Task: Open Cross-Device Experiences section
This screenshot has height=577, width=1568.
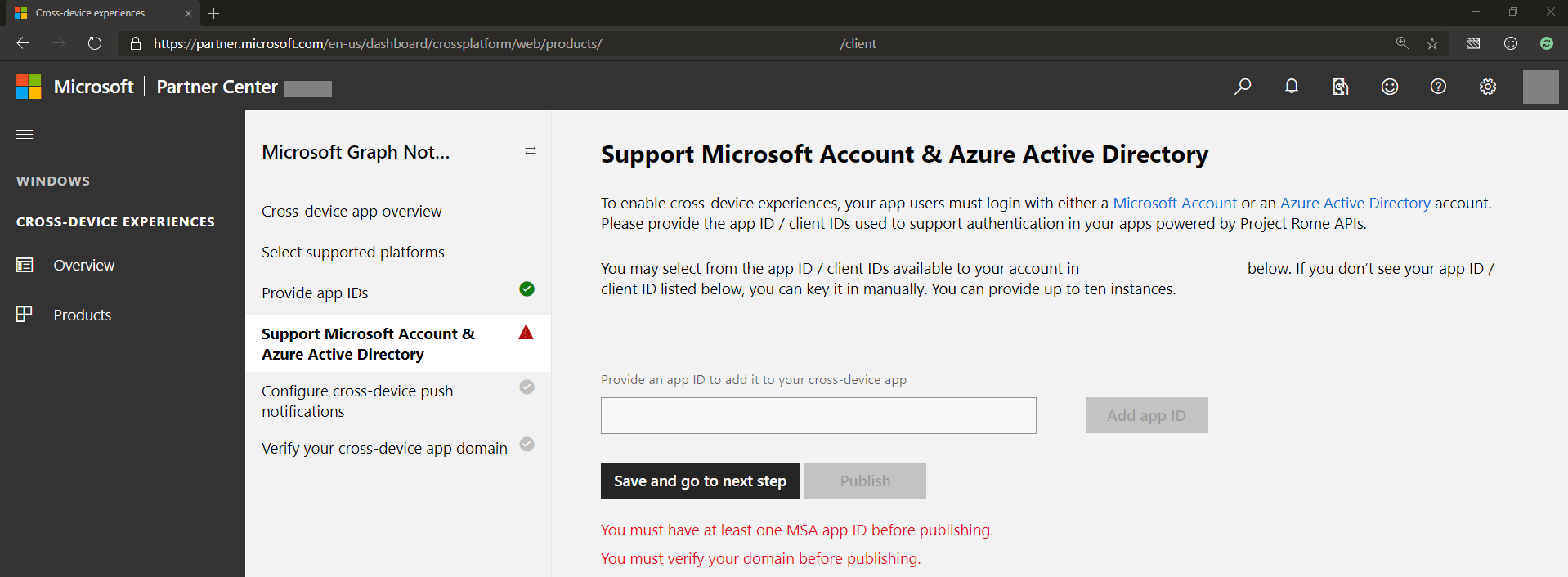Action: [x=115, y=221]
